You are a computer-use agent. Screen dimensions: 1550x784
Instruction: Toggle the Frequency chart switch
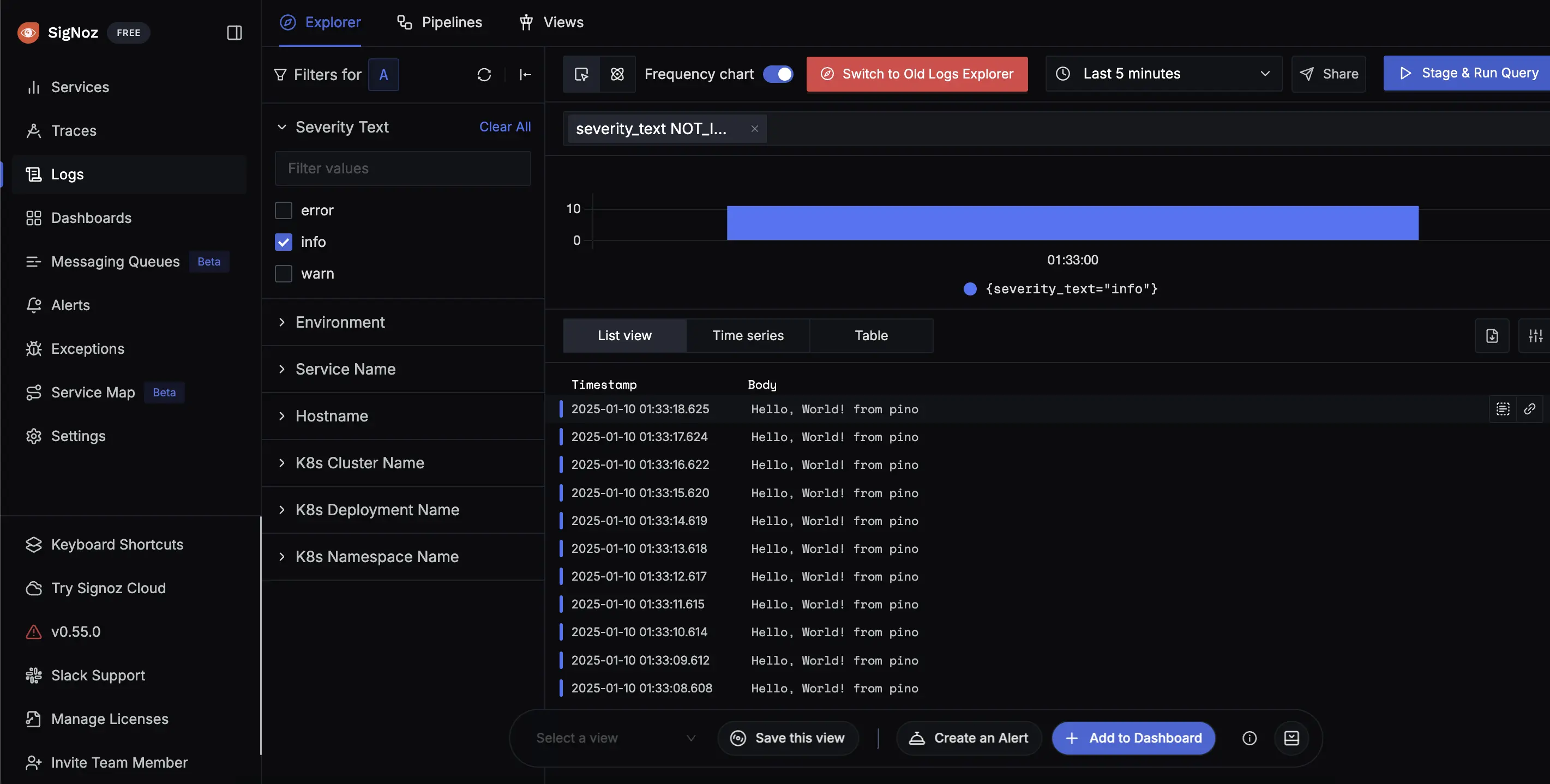778,74
